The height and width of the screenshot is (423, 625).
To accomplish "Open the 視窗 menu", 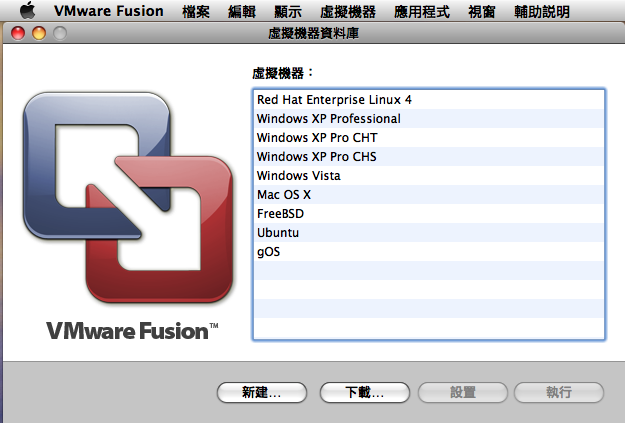I will click(482, 11).
